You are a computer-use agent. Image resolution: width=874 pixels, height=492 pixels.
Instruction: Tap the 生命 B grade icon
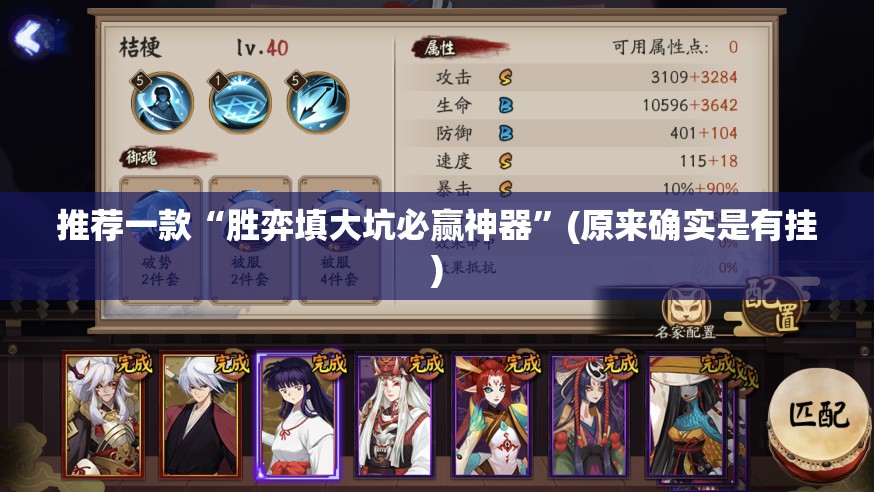point(506,105)
